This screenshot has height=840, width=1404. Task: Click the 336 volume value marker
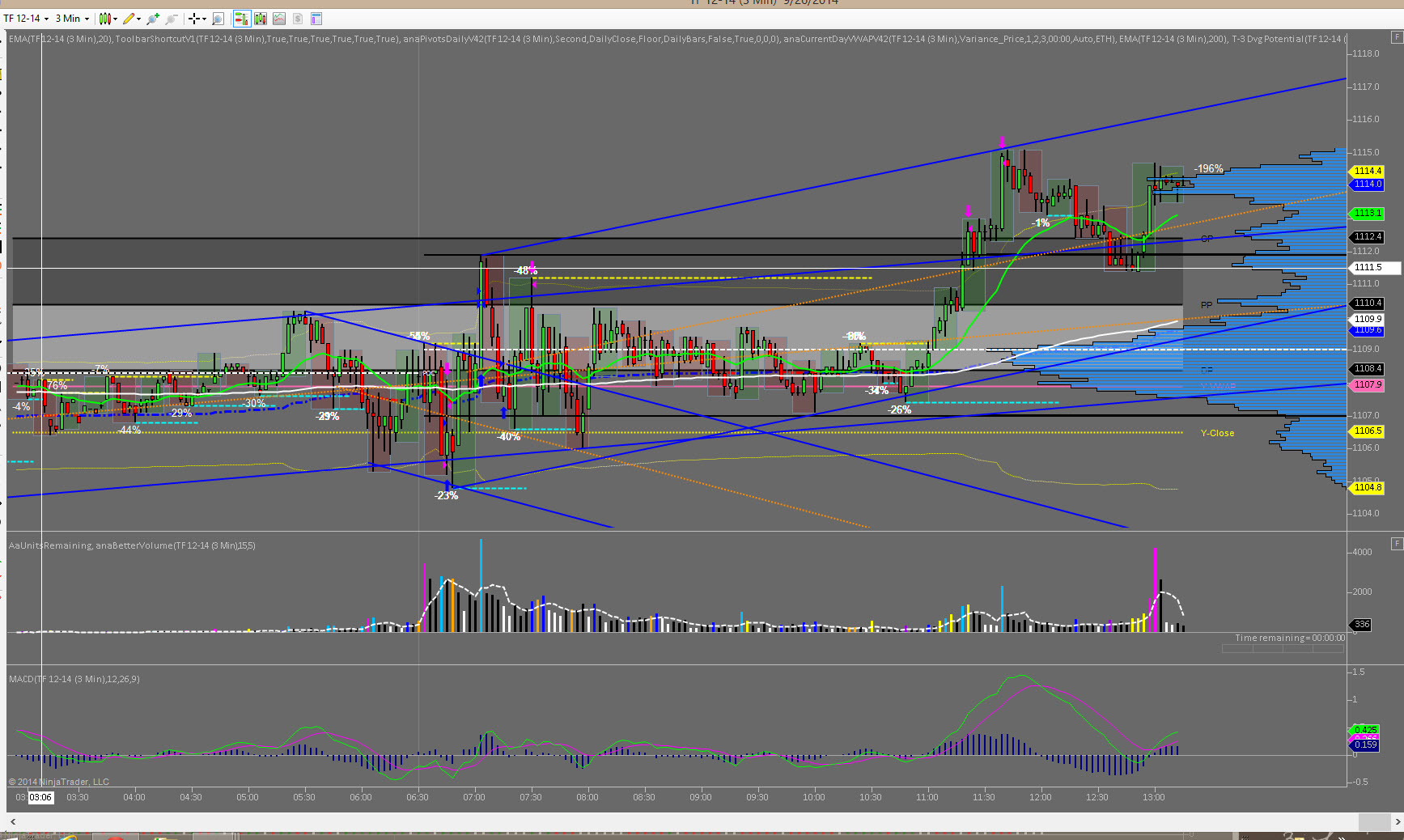tap(1362, 625)
